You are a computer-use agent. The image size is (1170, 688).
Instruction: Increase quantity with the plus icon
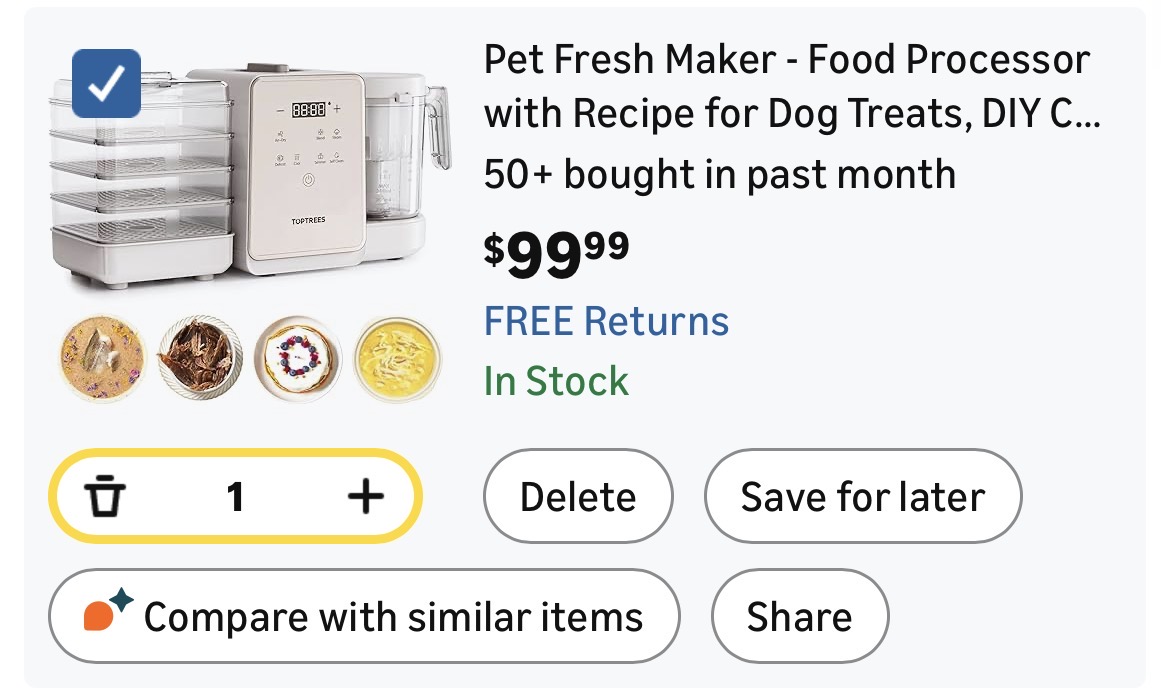pos(365,497)
